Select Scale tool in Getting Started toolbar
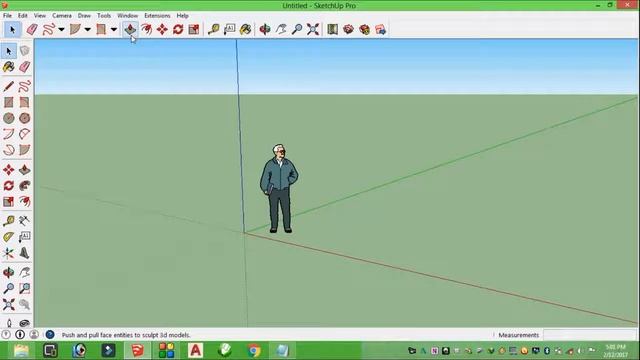Screen dimensions: 640x360 pos(194,29)
